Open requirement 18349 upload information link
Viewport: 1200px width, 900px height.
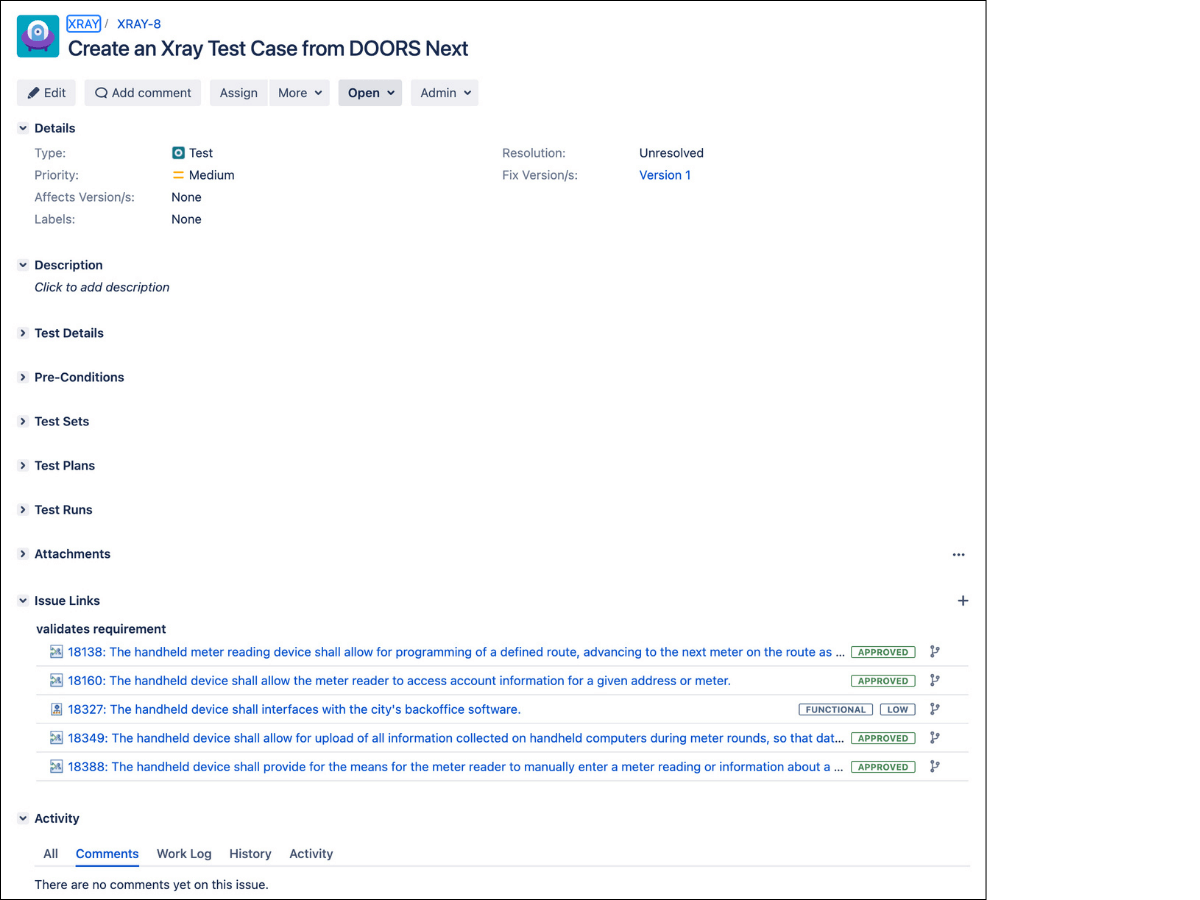point(456,738)
